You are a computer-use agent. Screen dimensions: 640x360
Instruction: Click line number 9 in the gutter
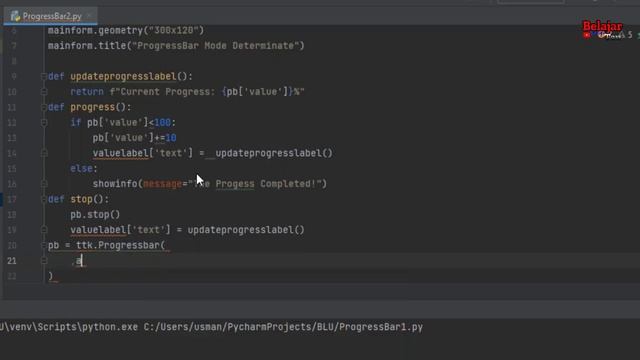click(x=14, y=76)
